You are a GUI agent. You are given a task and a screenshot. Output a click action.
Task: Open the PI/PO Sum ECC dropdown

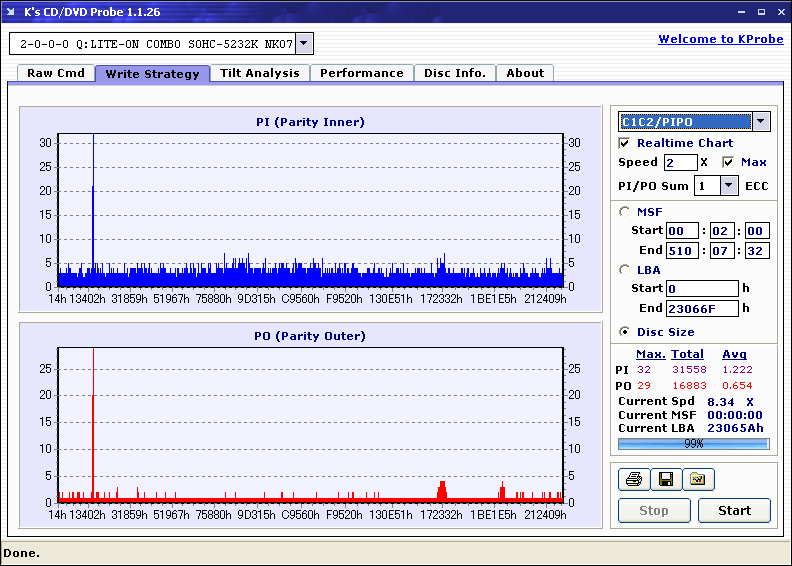coord(729,186)
